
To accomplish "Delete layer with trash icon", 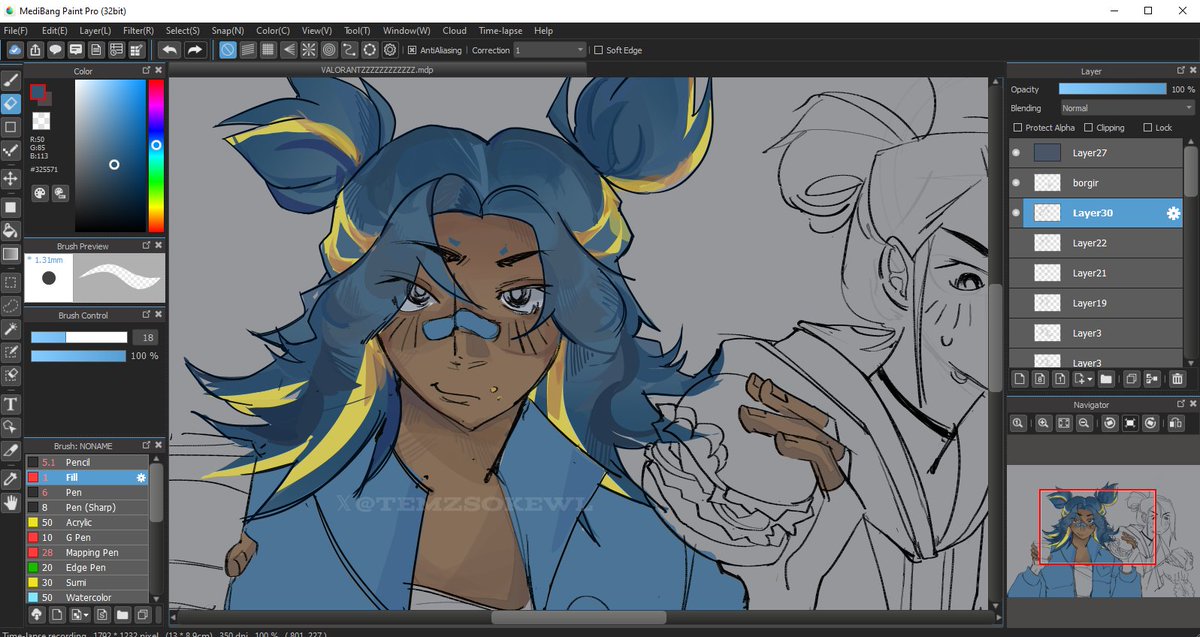I will point(1177,379).
